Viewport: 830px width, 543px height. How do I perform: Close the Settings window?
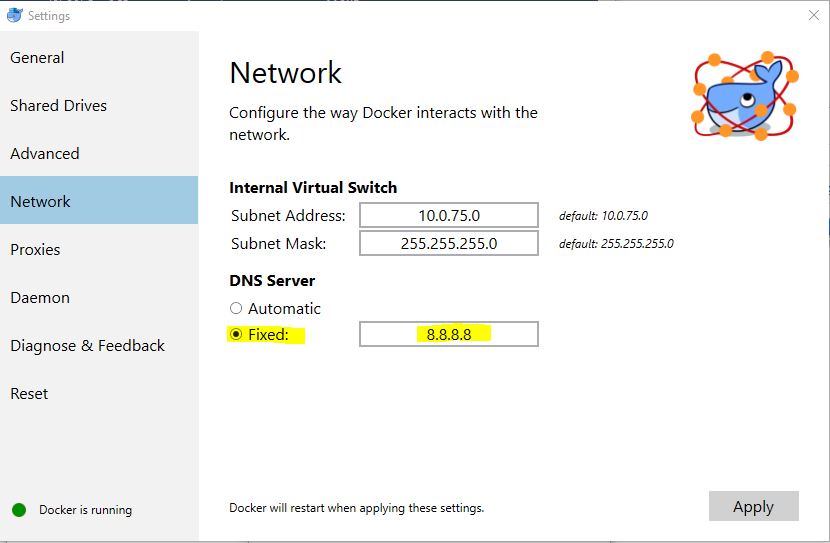tap(814, 15)
